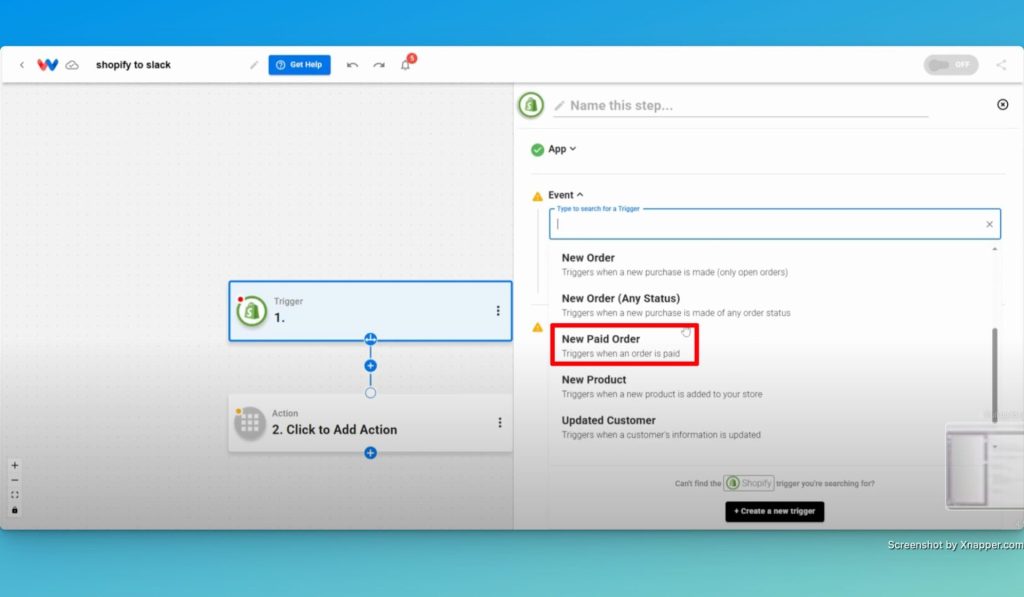Toggle the workflow ON/OFF switch
Screen dimensions: 1024x597
(x=950, y=65)
